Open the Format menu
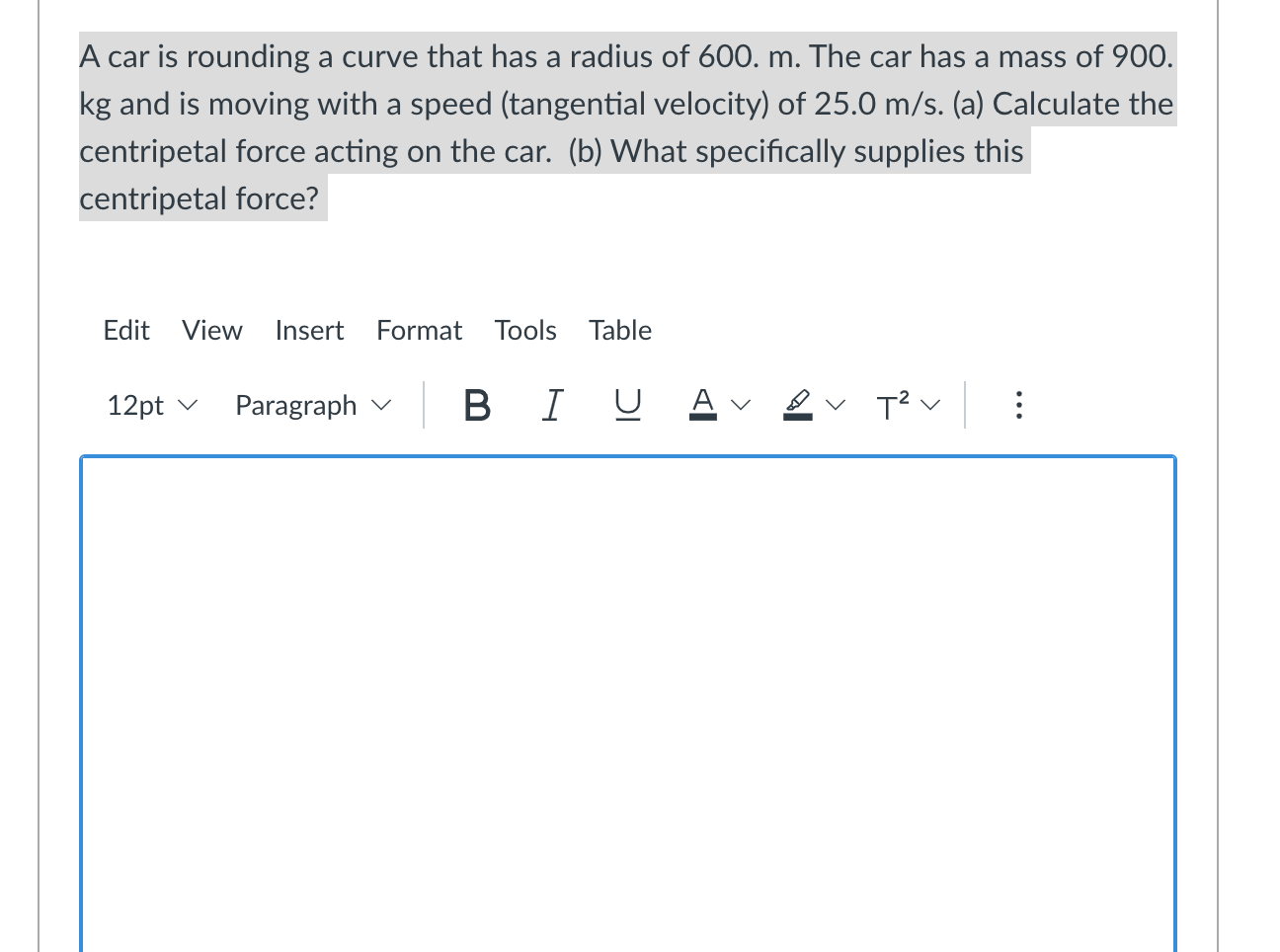 click(419, 331)
